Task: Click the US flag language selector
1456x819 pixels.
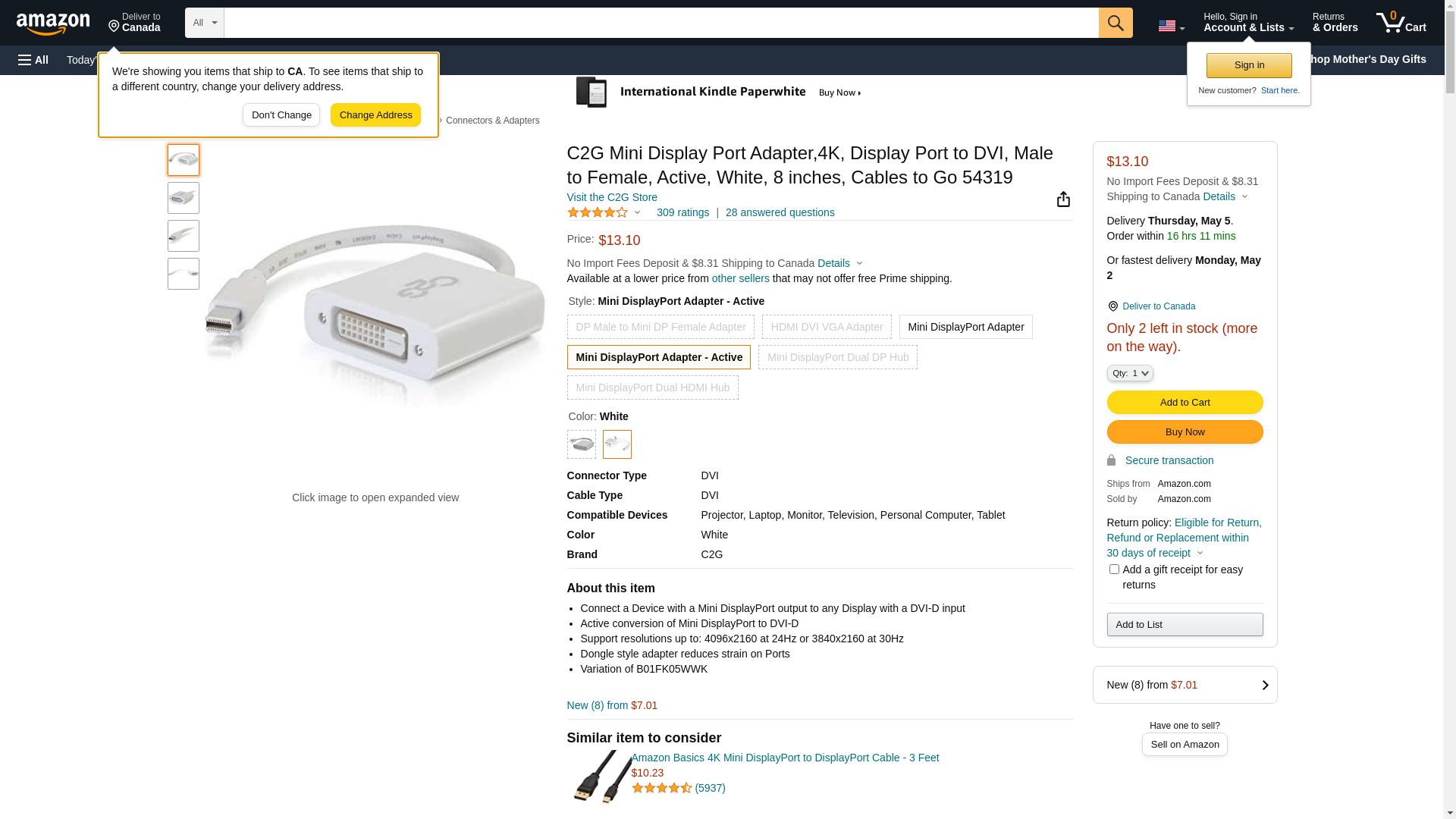Action: point(1171,26)
